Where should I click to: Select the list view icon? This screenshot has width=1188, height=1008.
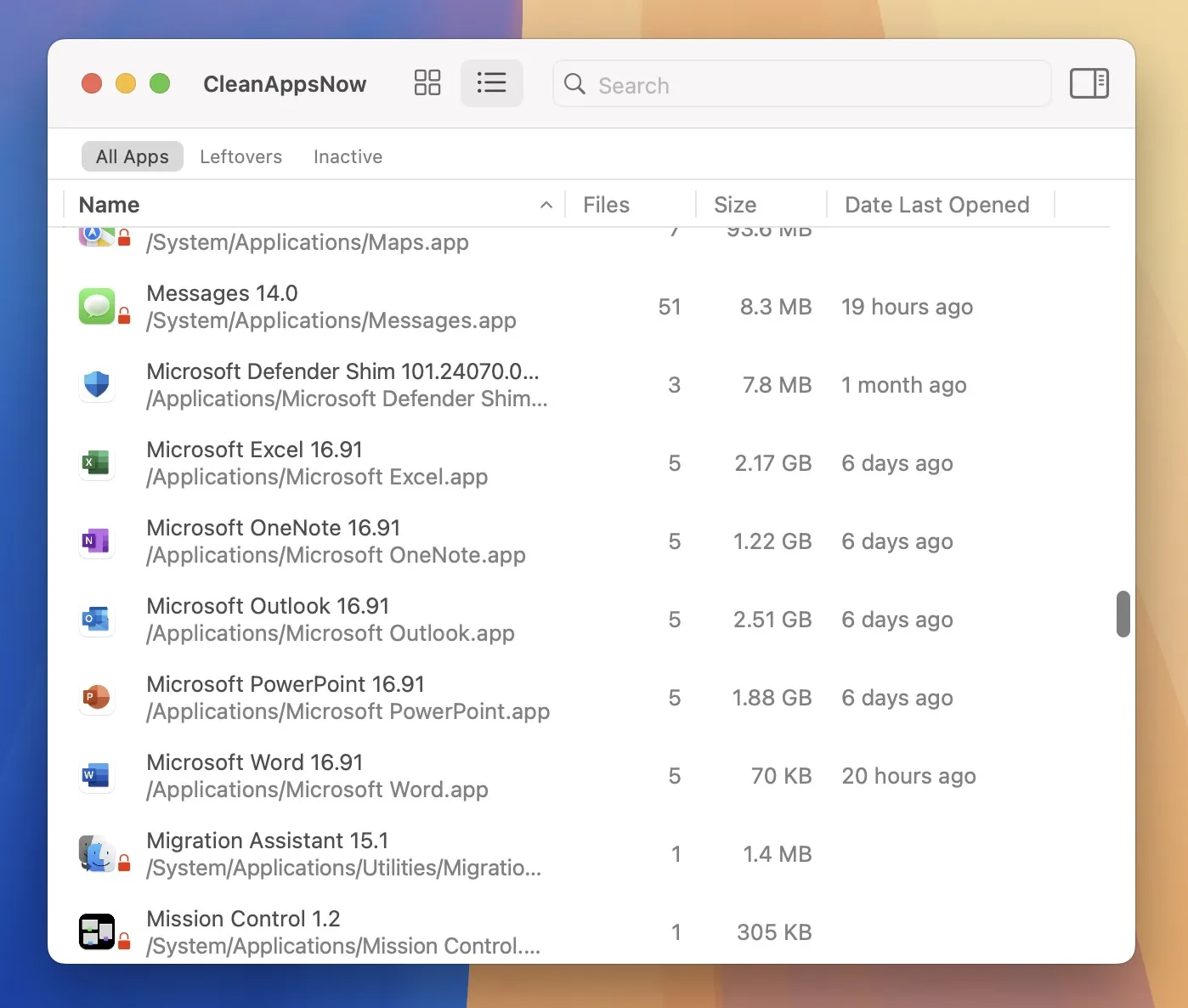(x=492, y=83)
